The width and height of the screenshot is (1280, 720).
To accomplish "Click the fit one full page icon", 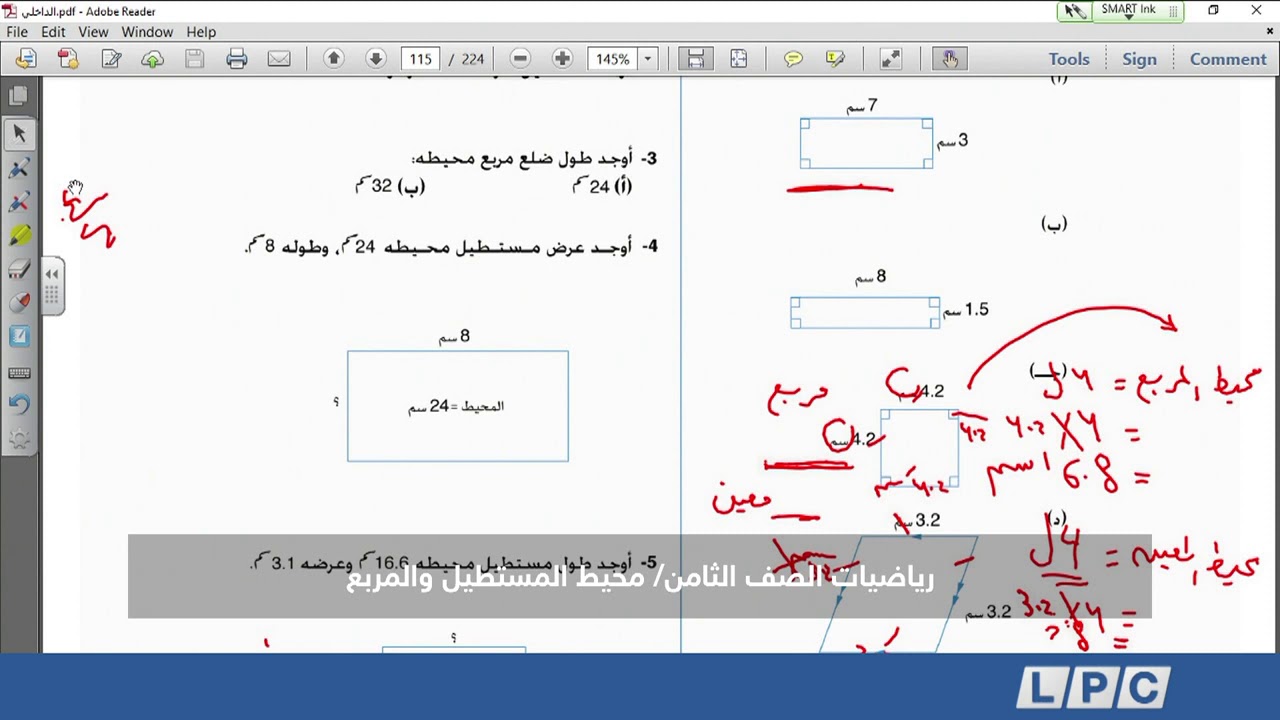I will tap(738, 59).
